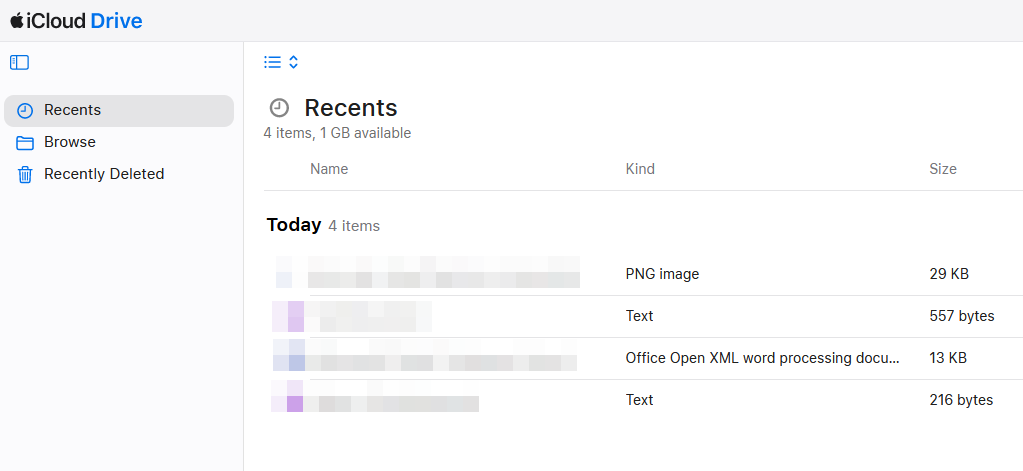The height and width of the screenshot is (471, 1023).
Task: Click the Recently Deleted trash icon
Action: click(25, 175)
